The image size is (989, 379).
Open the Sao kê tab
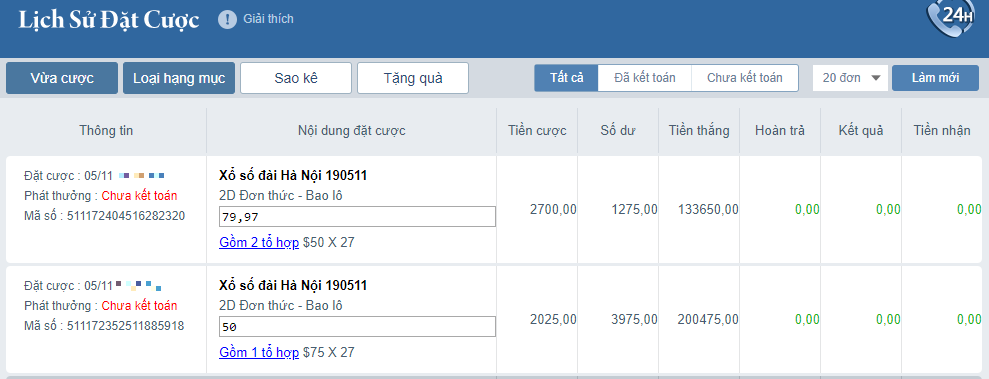tap(296, 78)
